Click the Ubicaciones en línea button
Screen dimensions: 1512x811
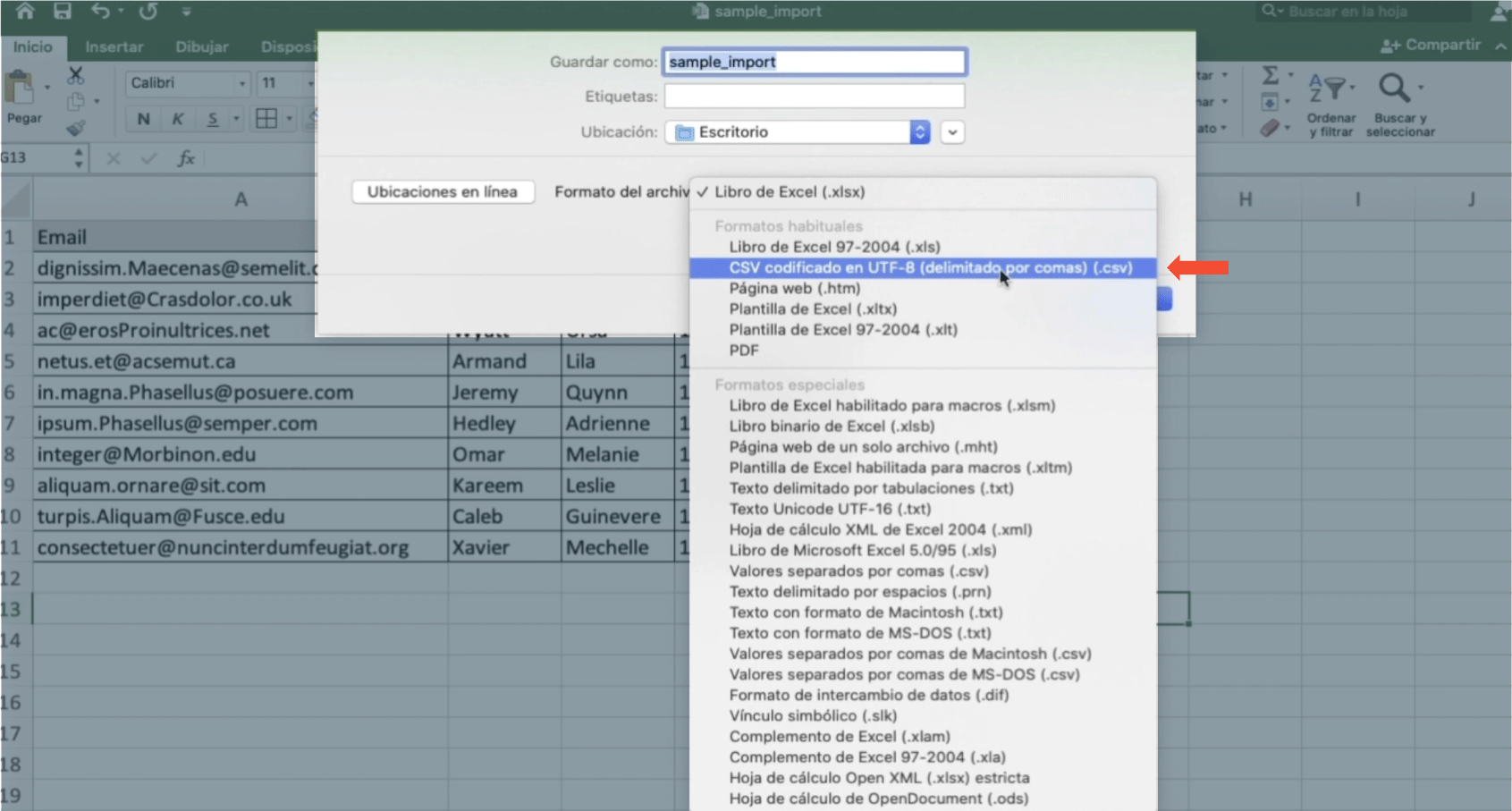click(x=443, y=191)
